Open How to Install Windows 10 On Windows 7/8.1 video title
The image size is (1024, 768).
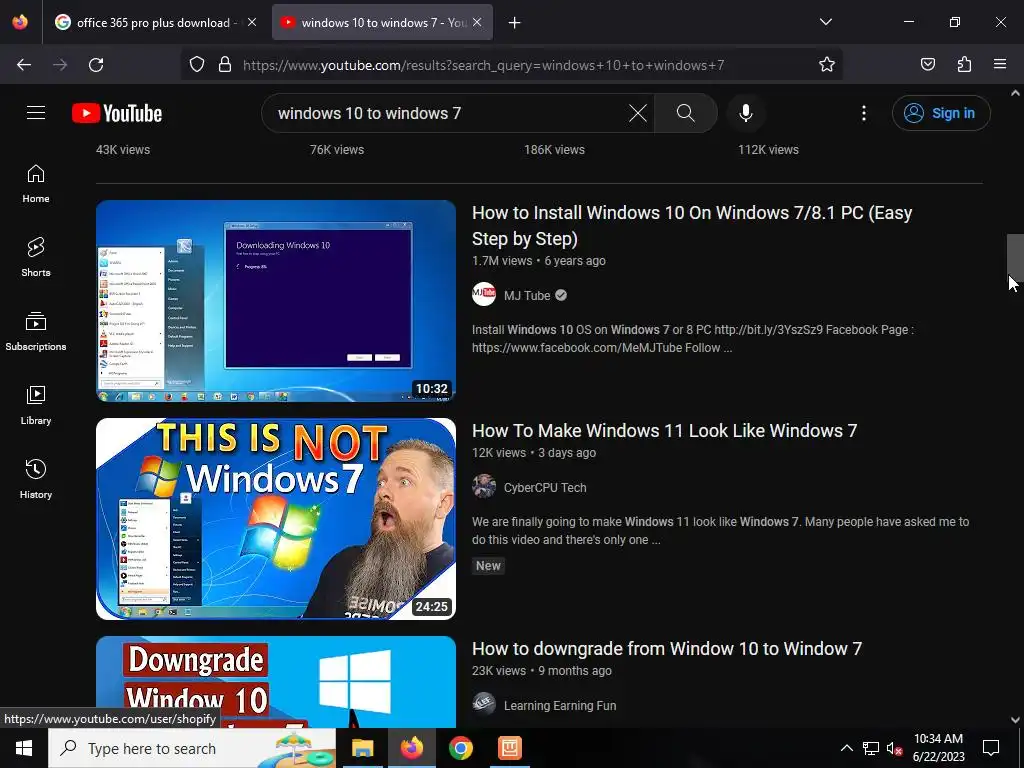coord(692,225)
